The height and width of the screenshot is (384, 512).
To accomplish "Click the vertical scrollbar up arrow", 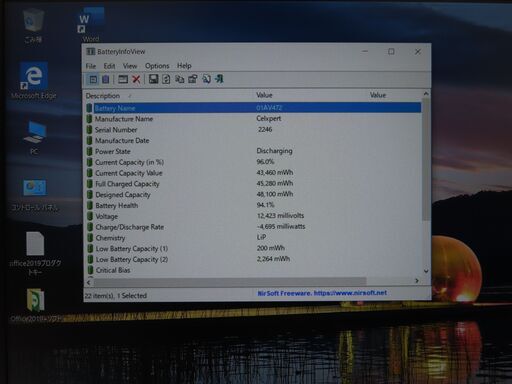I will click(426, 94).
